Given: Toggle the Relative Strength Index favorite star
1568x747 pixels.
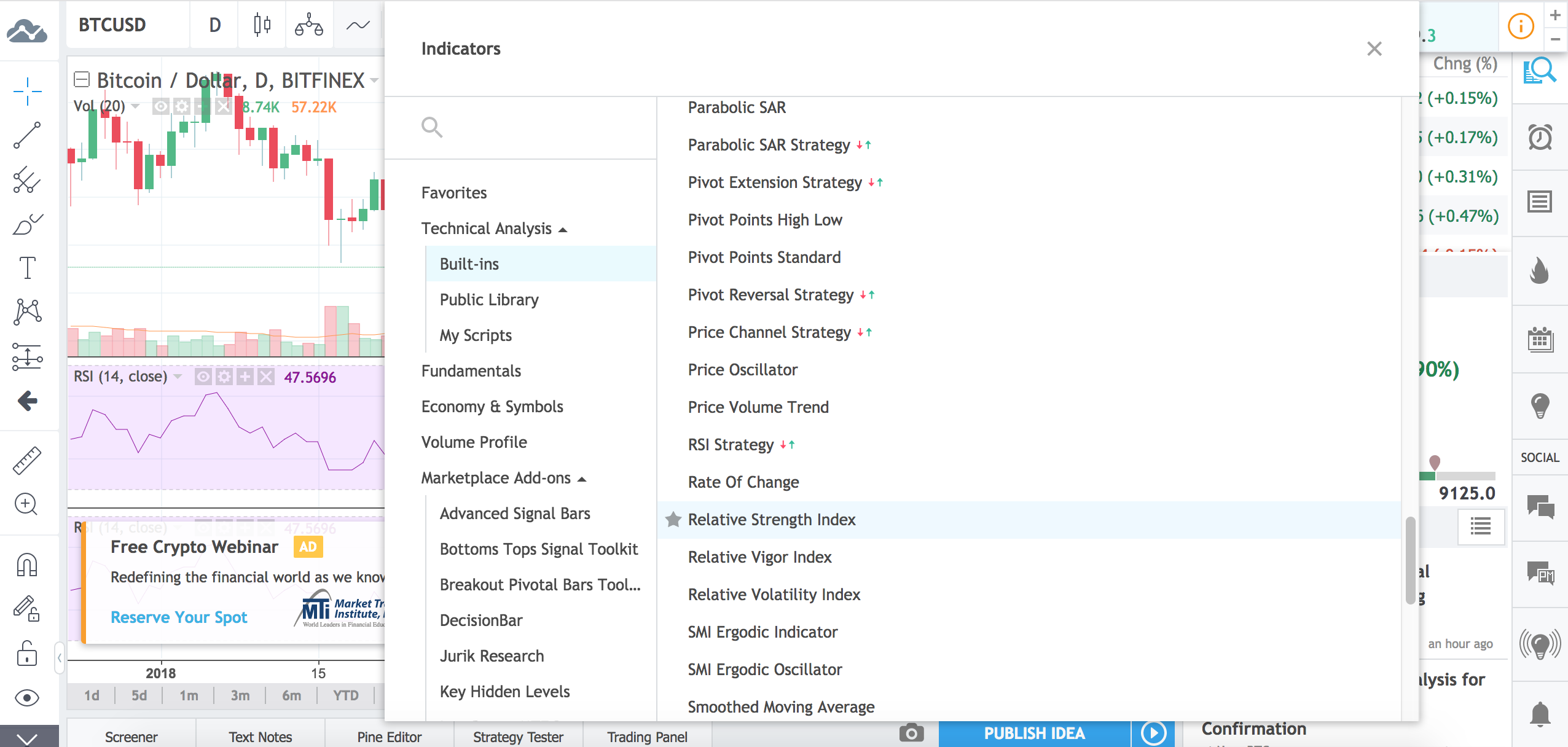Looking at the screenshot, I should (673, 519).
